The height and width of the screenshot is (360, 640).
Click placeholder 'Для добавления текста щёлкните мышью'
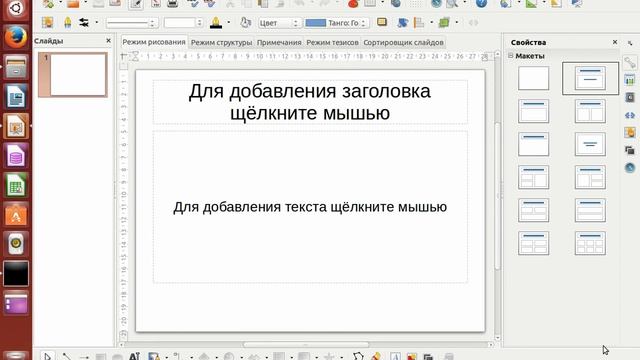310,207
